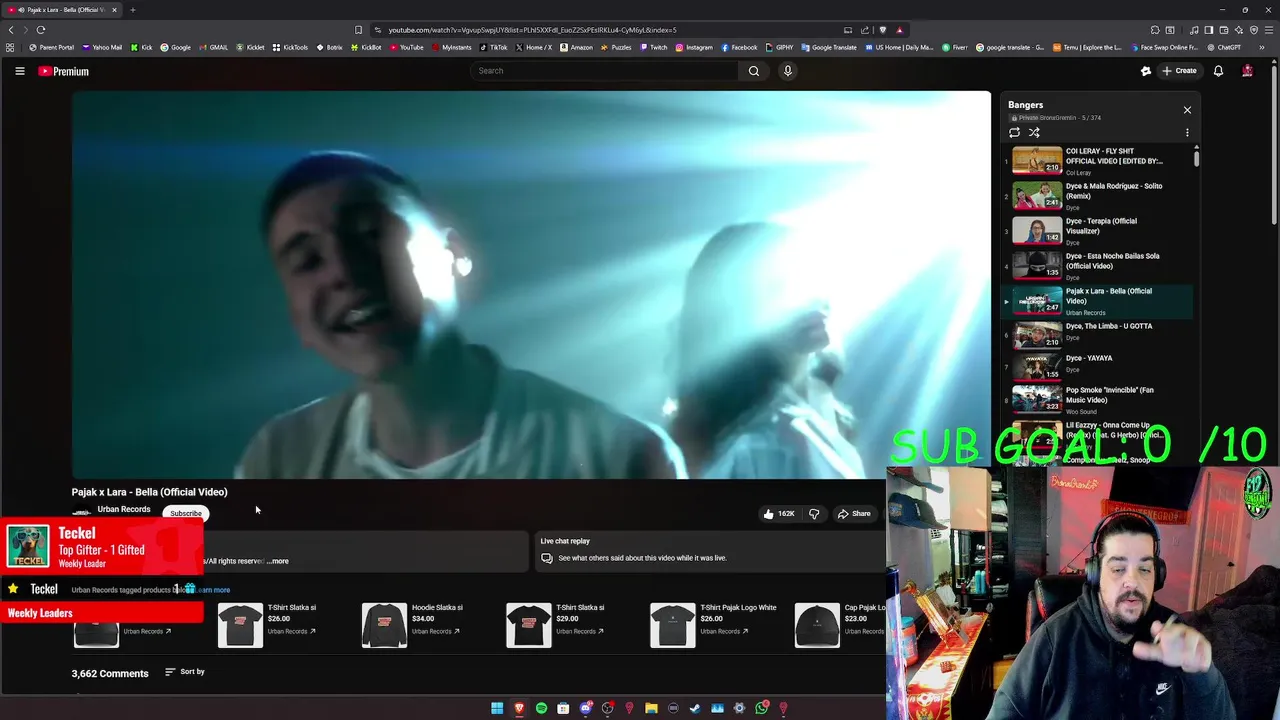Click the search magnifier button
1280x720 pixels.
click(754, 71)
